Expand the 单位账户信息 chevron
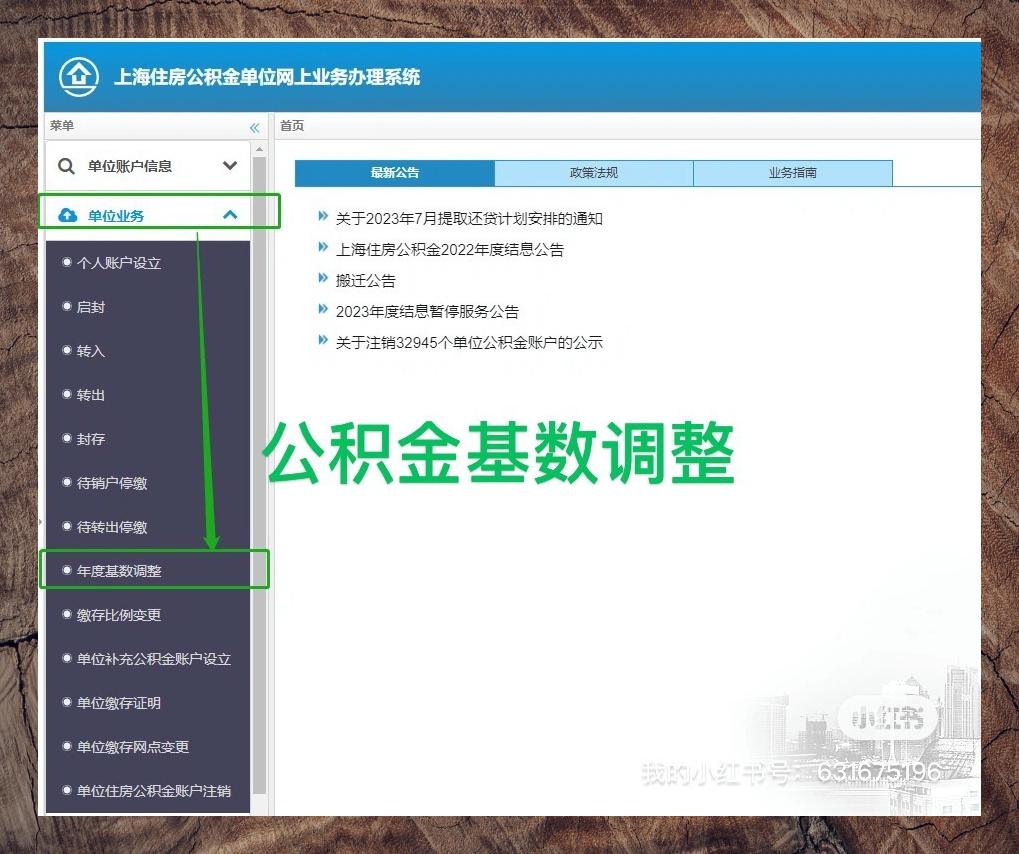The width and height of the screenshot is (1019, 854). [230, 166]
